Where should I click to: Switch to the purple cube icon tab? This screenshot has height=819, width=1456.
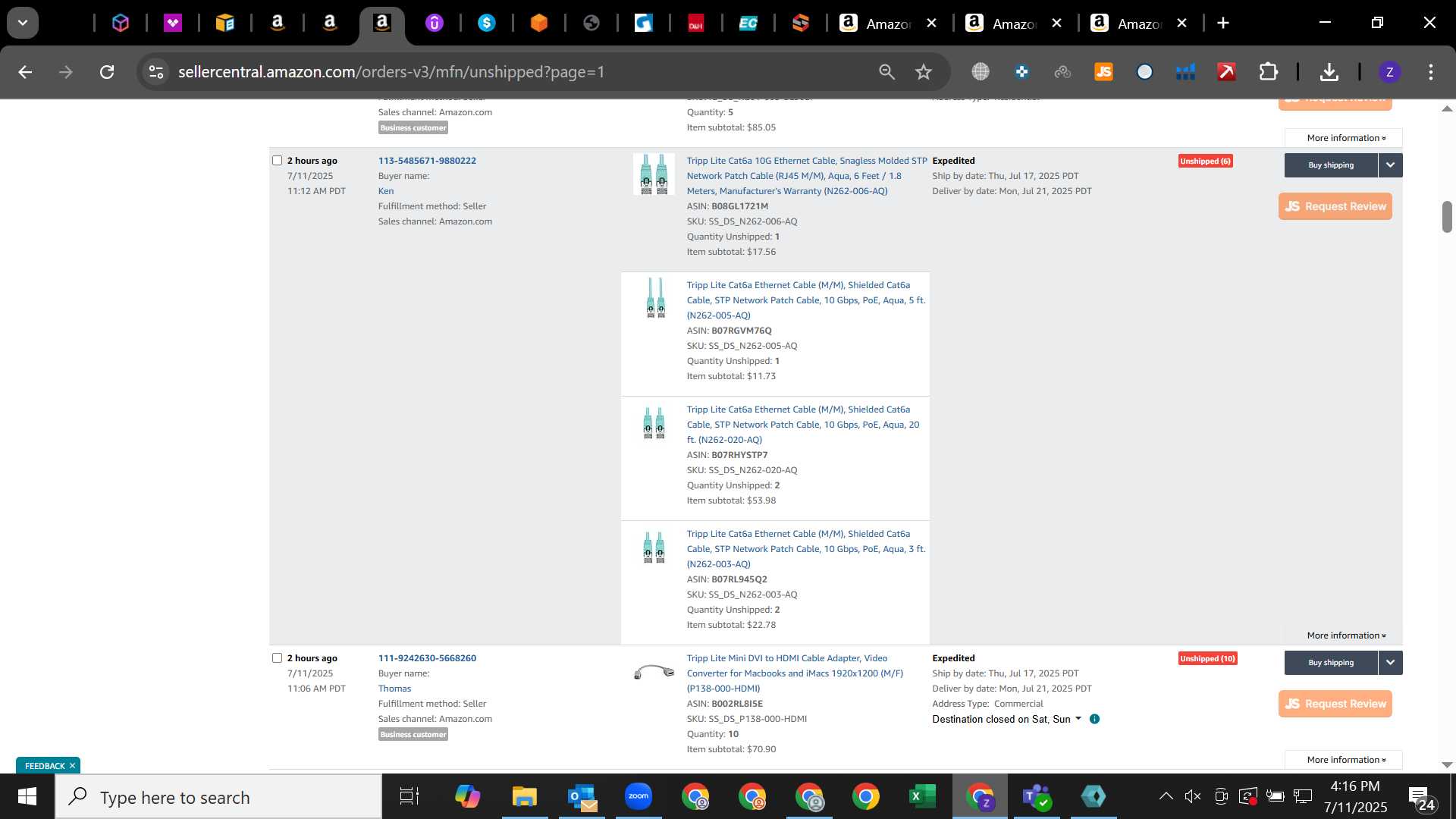click(121, 24)
